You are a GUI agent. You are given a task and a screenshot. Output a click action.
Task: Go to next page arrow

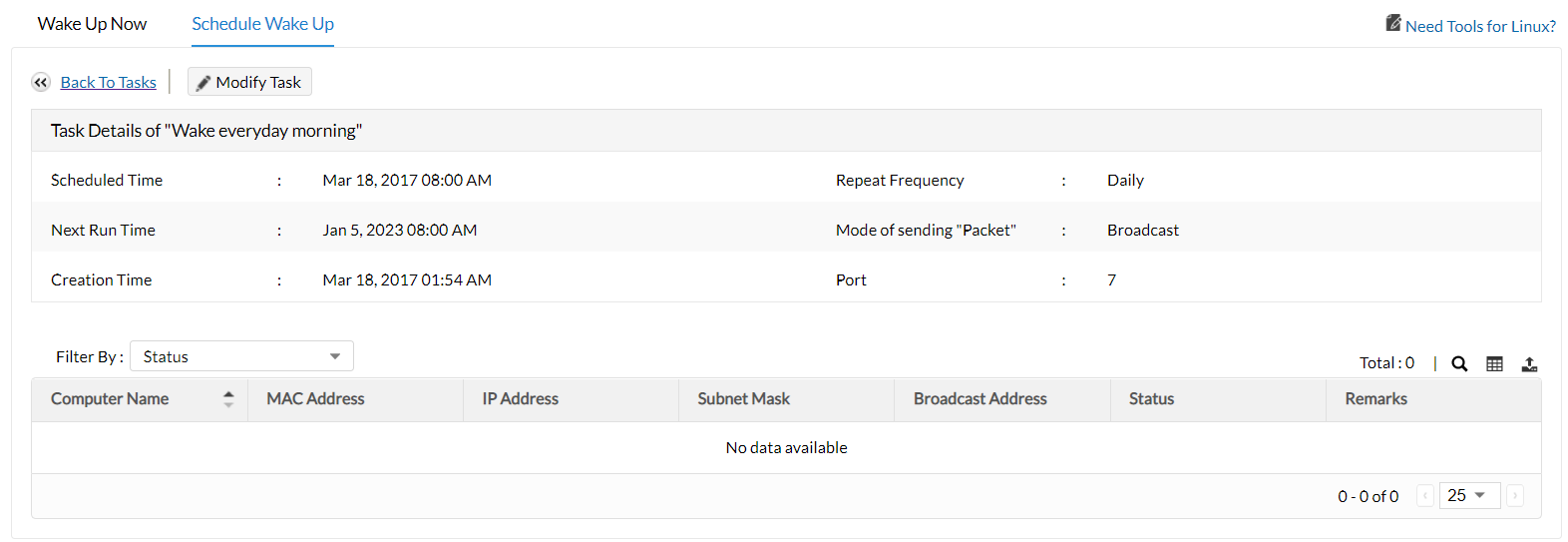tap(1515, 496)
